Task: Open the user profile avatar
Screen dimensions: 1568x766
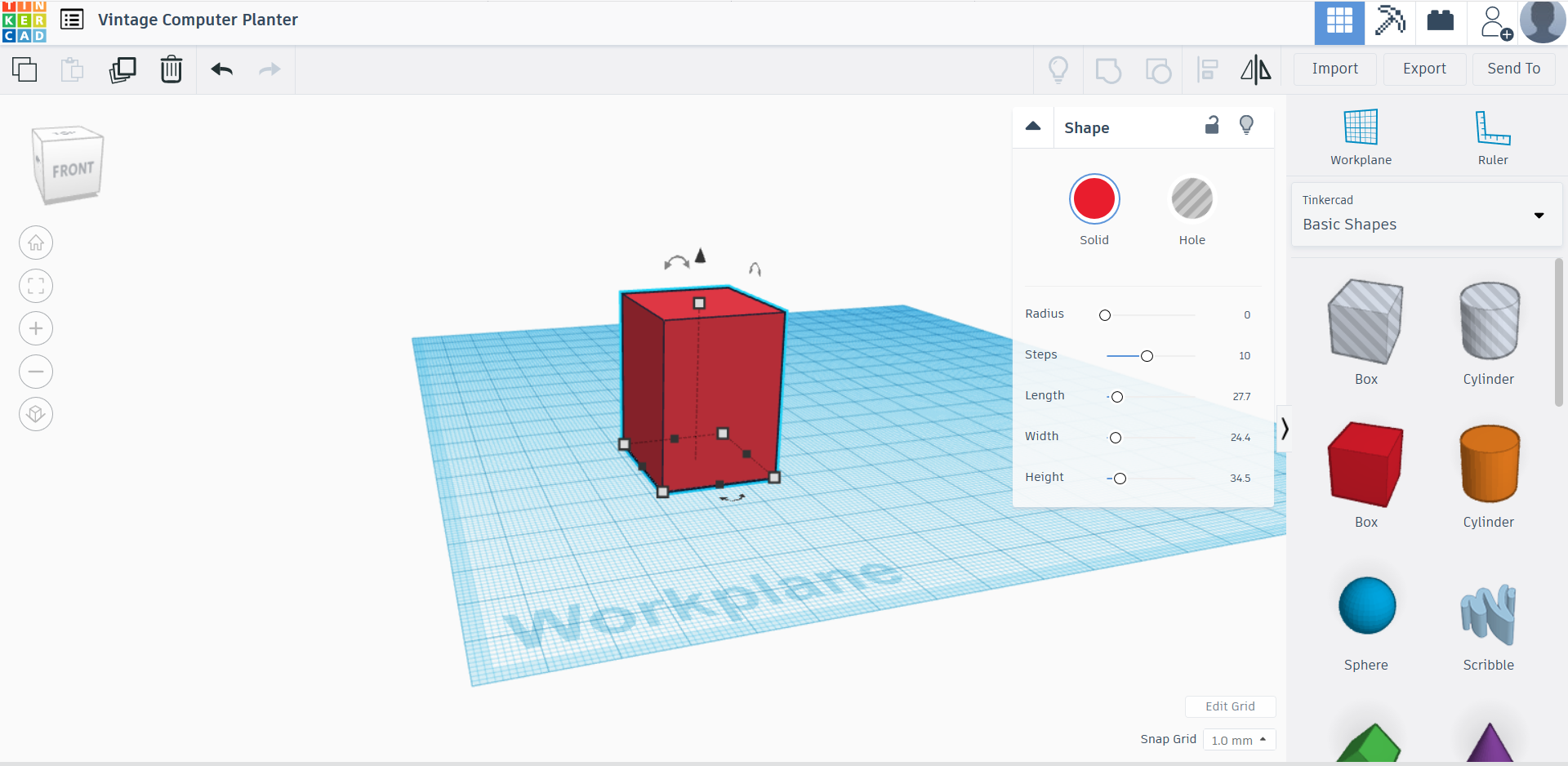Action: pos(1543,22)
